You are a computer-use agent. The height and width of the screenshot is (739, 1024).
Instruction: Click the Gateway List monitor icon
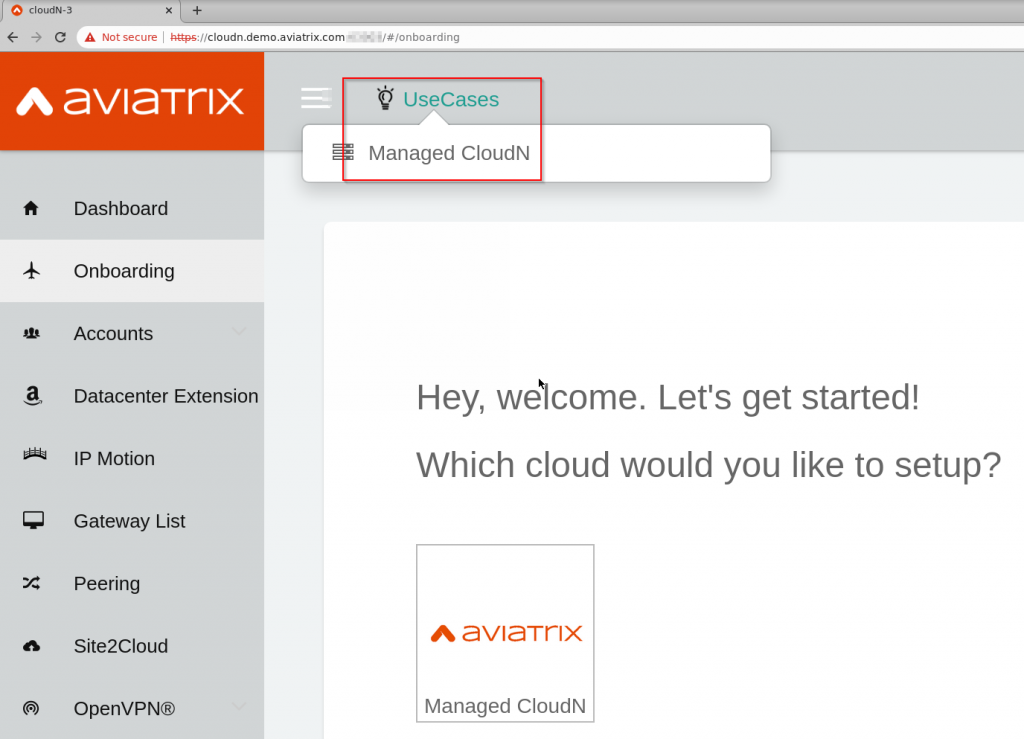[x=33, y=520]
